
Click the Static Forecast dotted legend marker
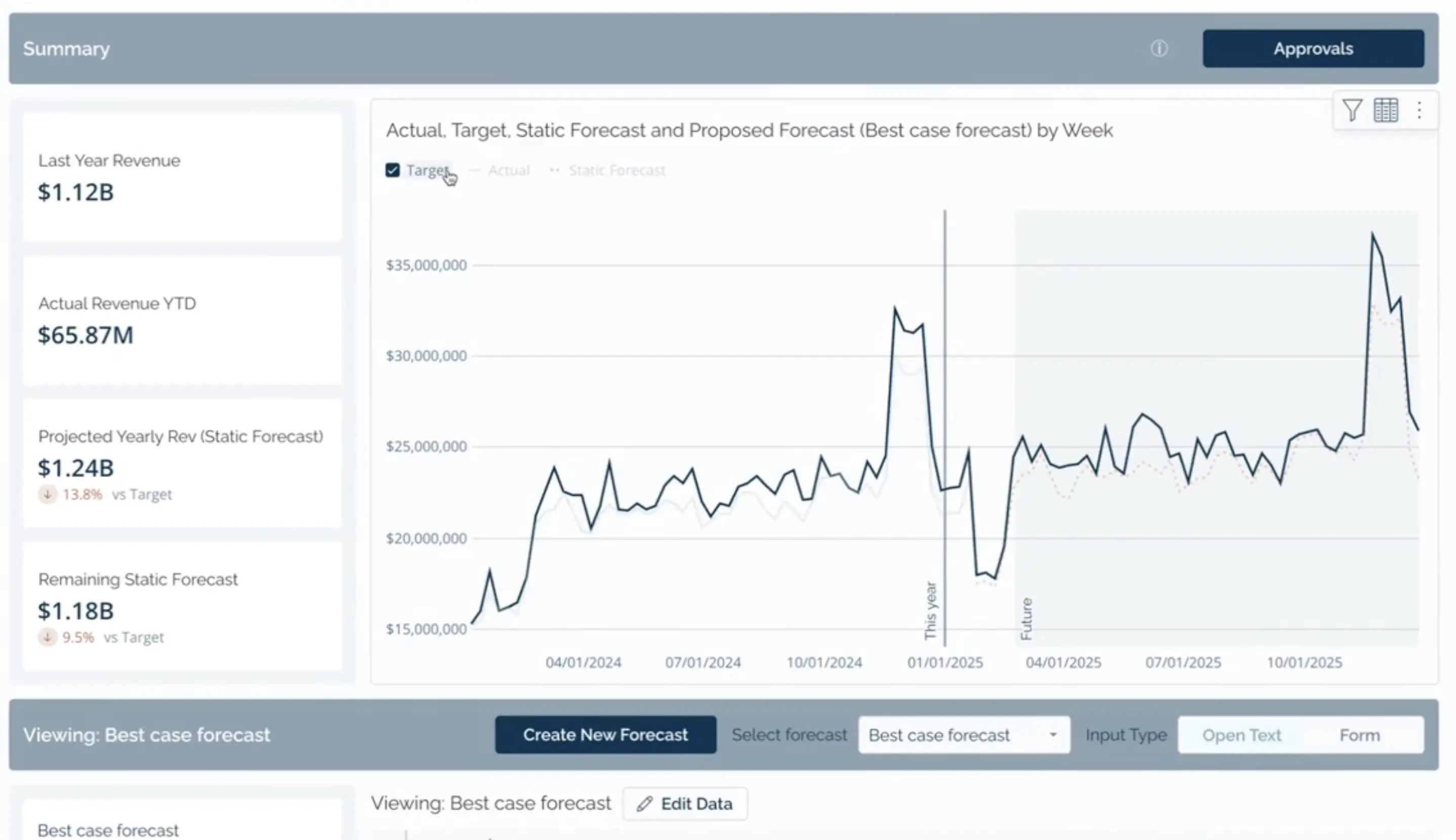[554, 170]
